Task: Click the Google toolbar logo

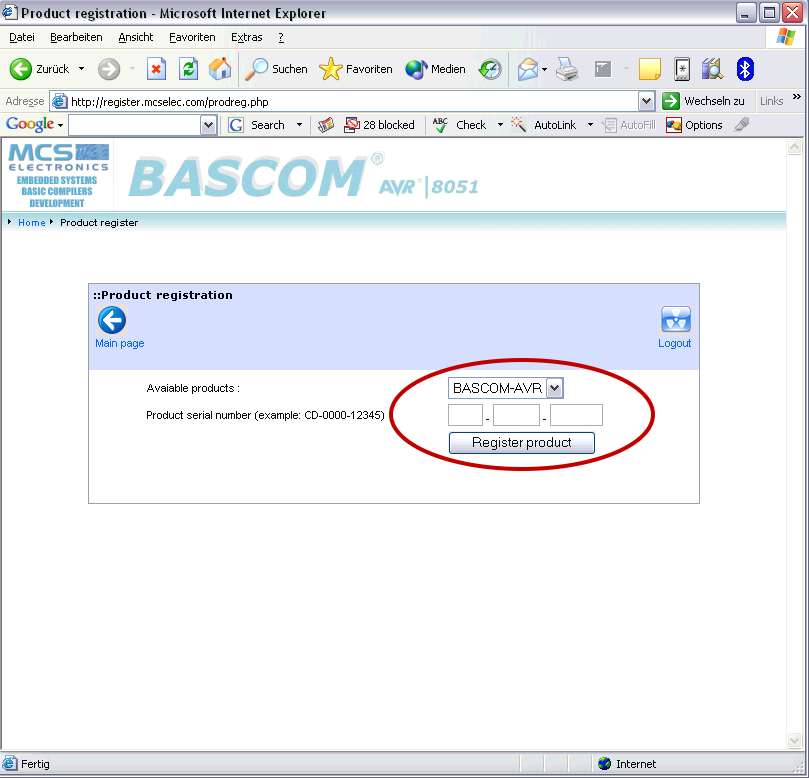Action: (30, 124)
